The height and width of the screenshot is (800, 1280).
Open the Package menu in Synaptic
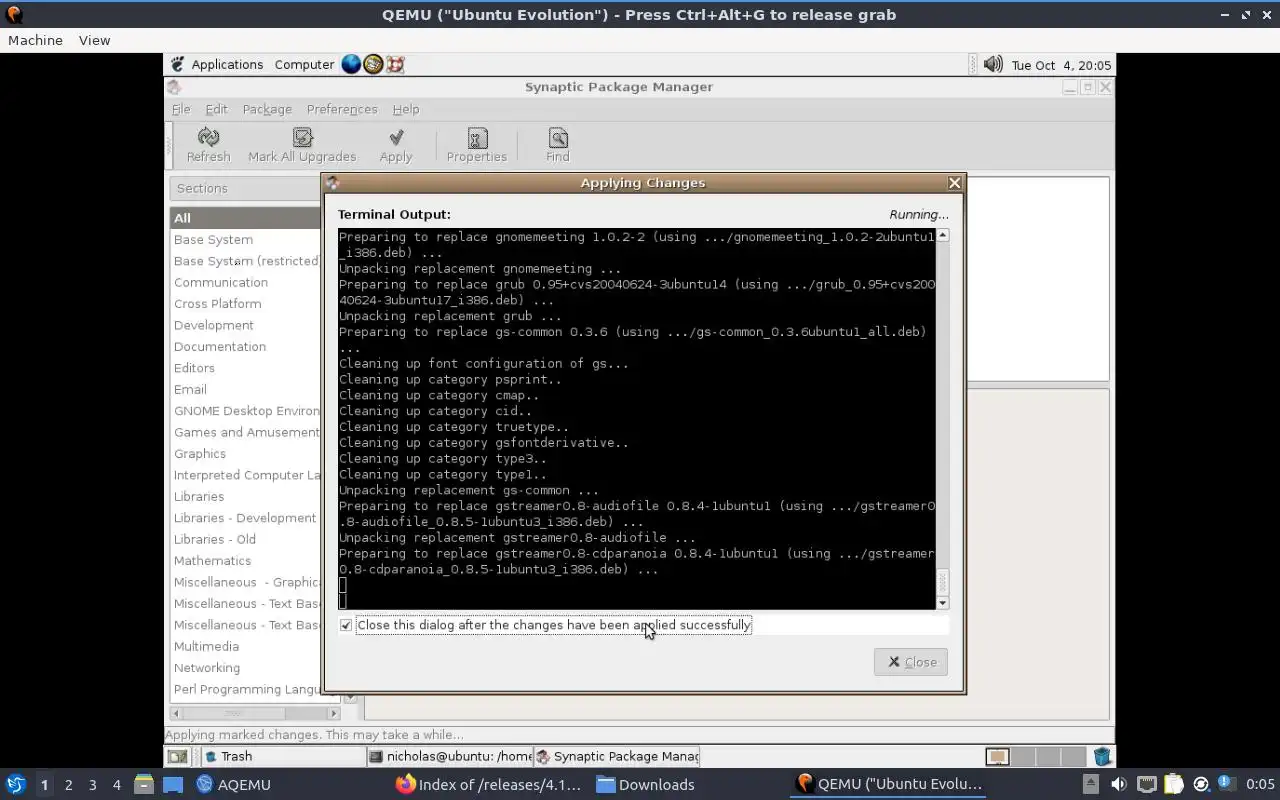coord(267,109)
